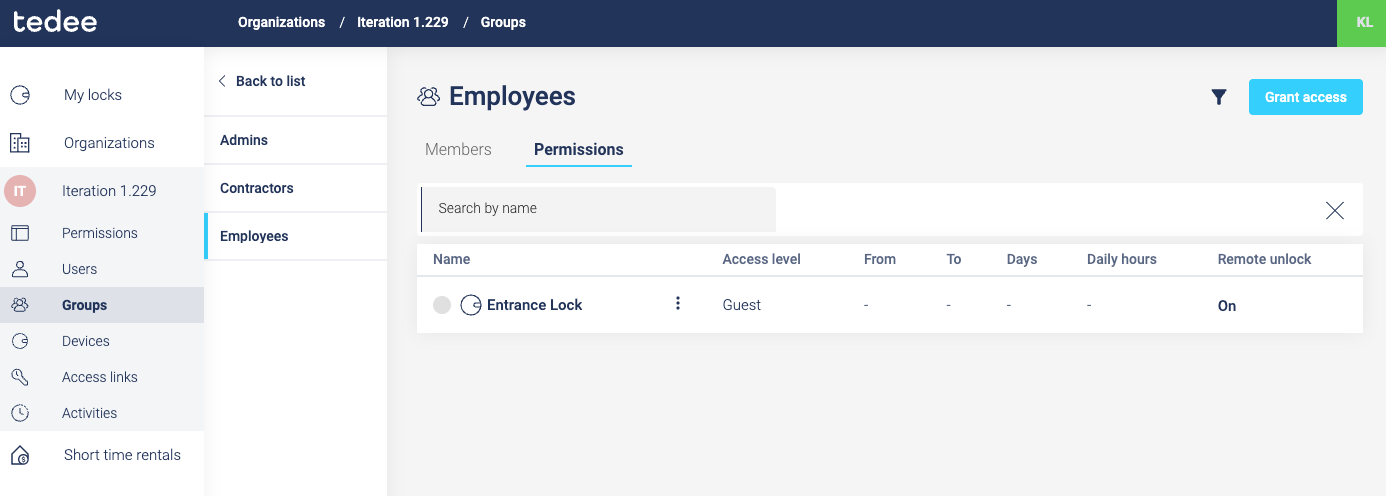The image size is (1386, 496).
Task: Open the Entrance Lock link
Action: point(534,305)
